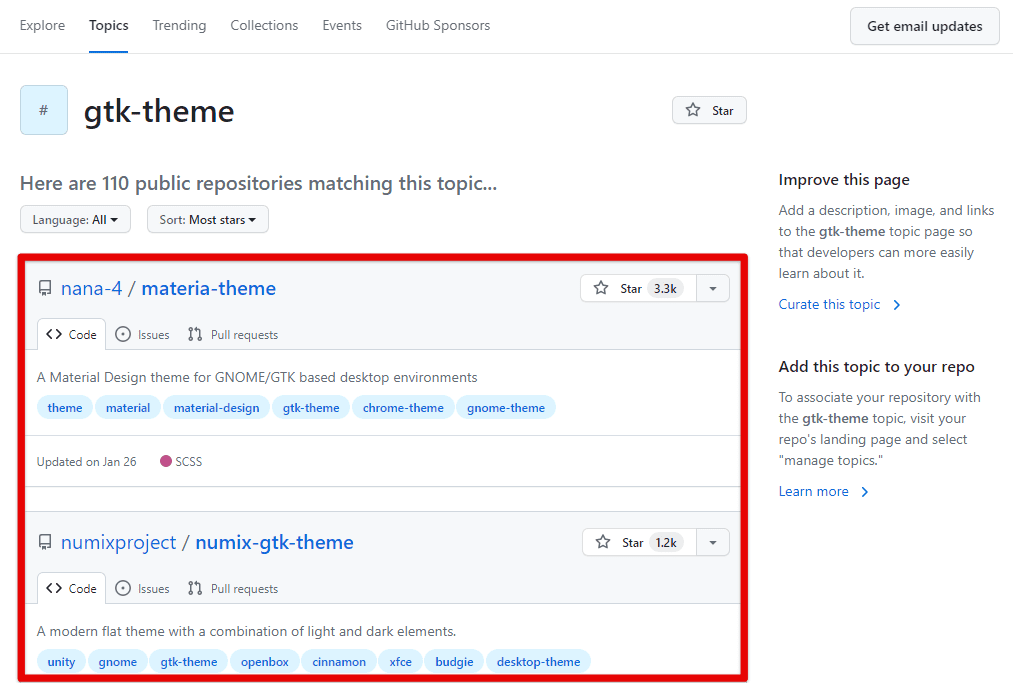Viewport: 1013px width, 683px height.
Task: Open the Code tab of numix-gtk-theme
Action: coord(71,588)
